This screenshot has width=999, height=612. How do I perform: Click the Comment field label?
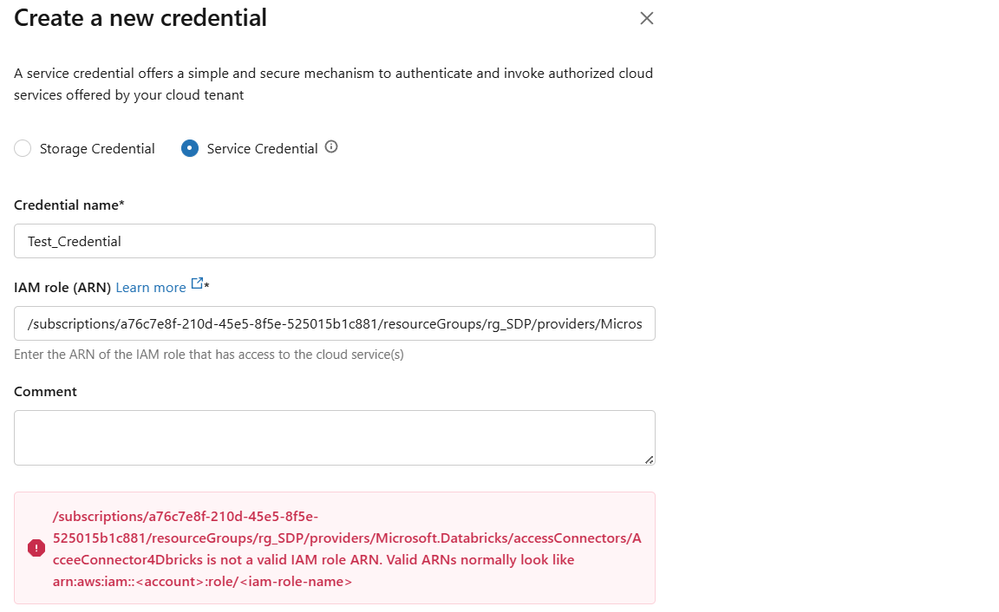[45, 391]
